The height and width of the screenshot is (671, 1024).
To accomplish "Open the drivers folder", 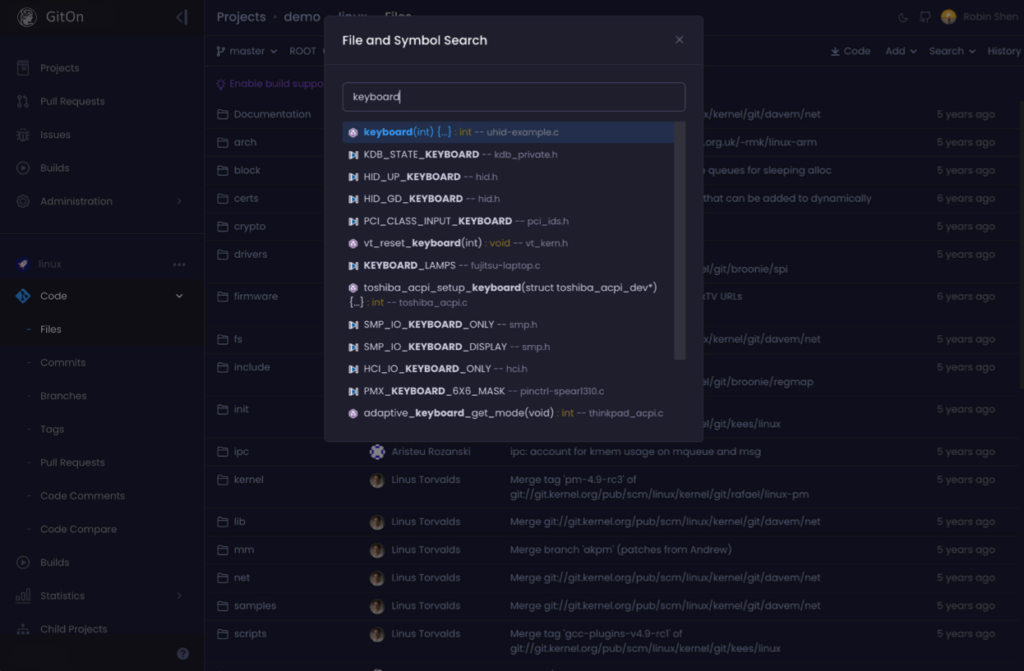I will pos(250,255).
